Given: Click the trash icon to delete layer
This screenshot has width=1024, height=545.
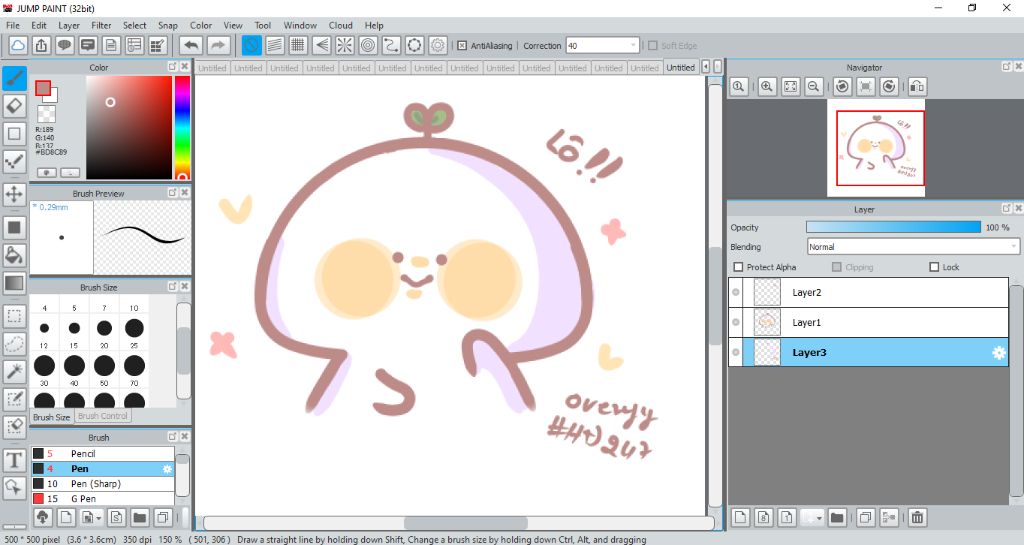Looking at the screenshot, I should tap(917, 518).
